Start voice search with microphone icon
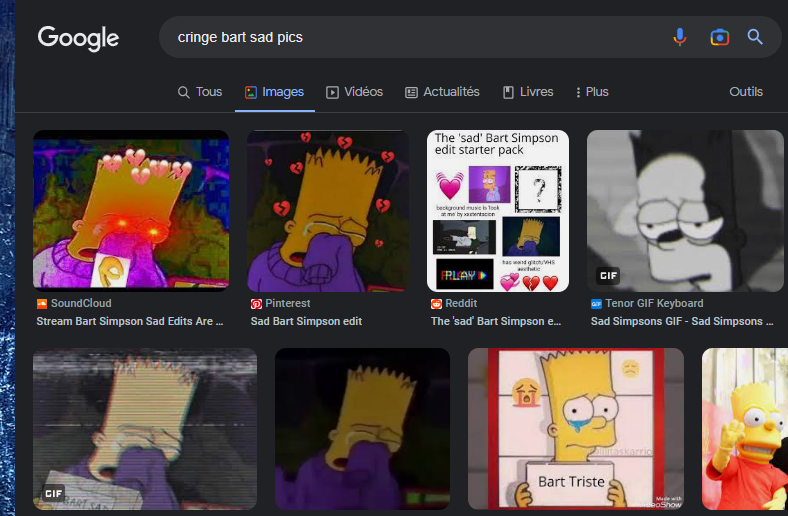 (679, 37)
